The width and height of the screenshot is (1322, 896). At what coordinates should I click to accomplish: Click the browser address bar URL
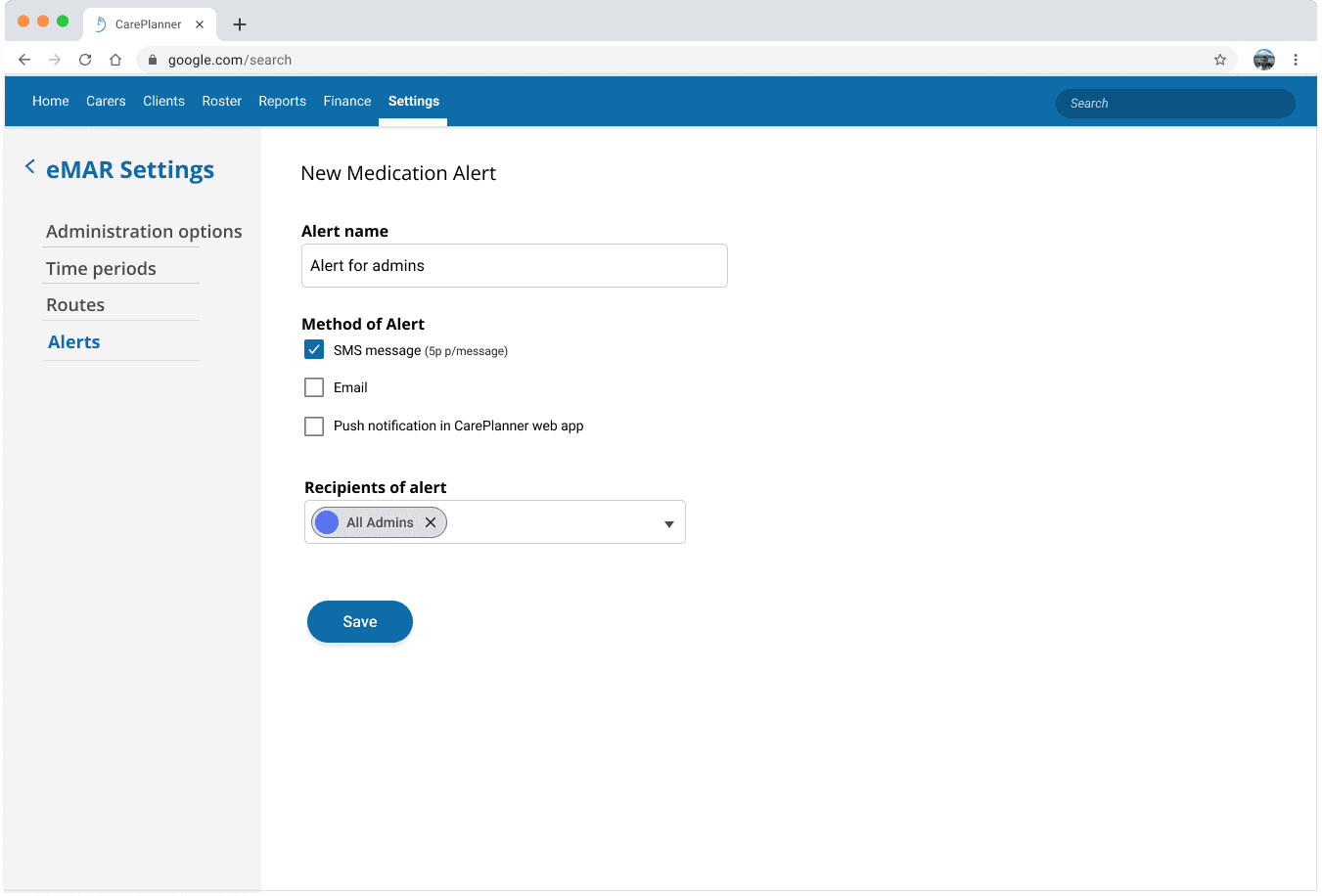[230, 60]
